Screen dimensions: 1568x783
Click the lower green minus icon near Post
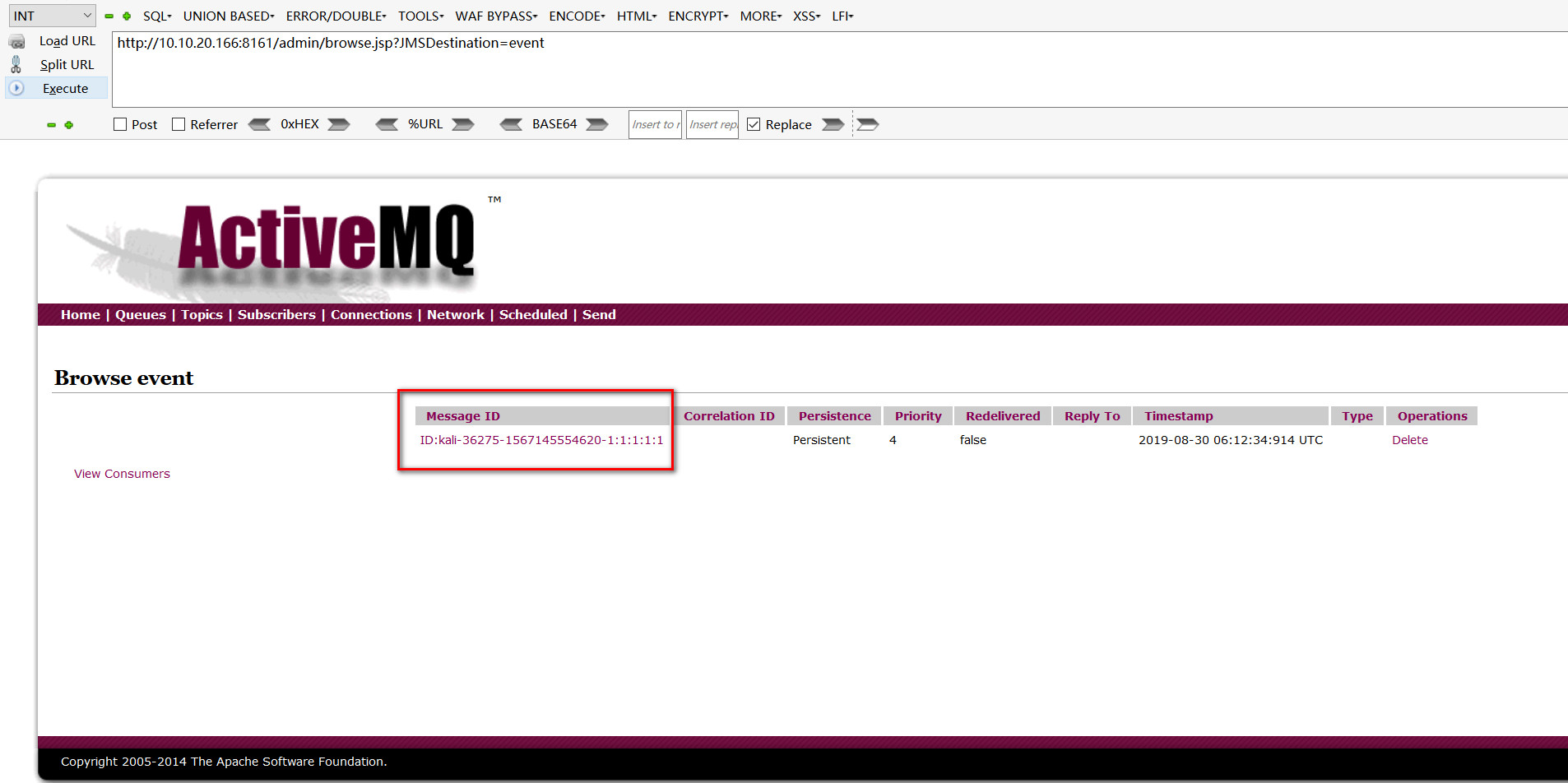tap(51, 125)
